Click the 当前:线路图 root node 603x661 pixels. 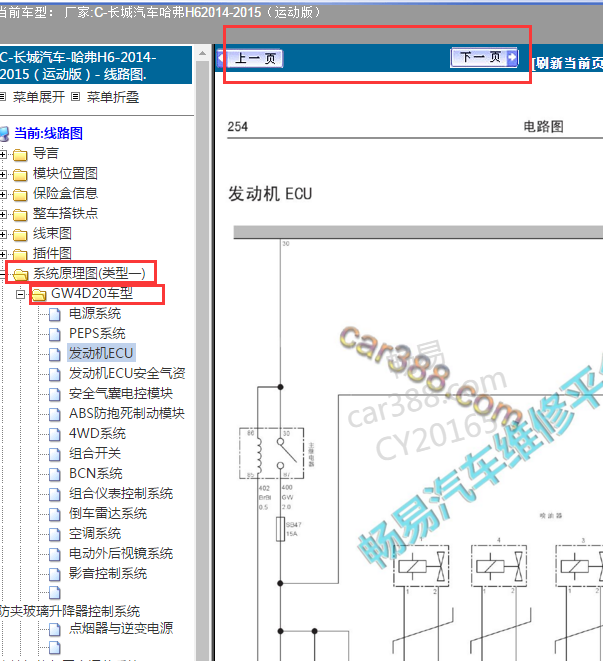click(x=48, y=133)
